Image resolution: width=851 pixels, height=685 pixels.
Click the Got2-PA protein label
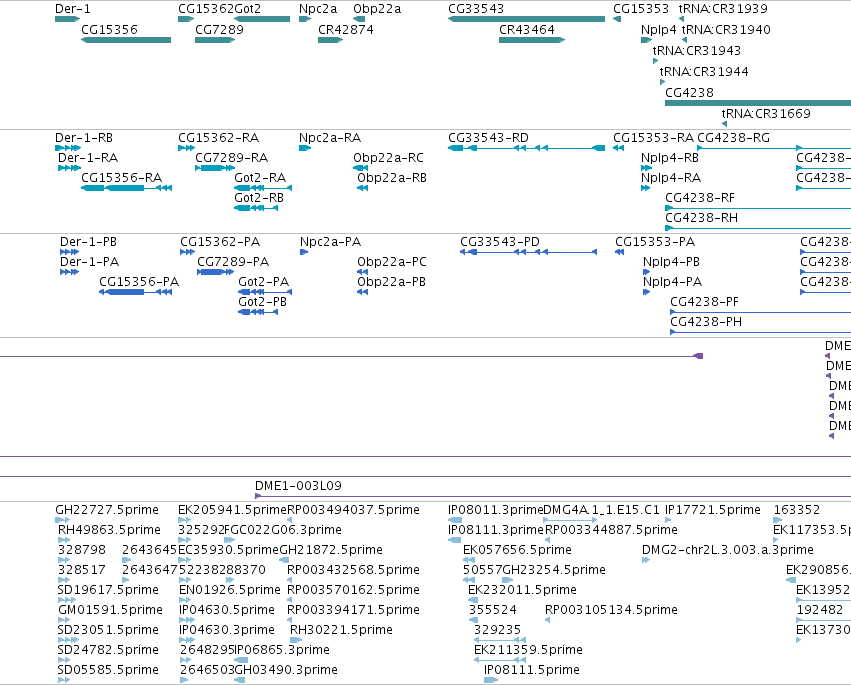pos(264,282)
